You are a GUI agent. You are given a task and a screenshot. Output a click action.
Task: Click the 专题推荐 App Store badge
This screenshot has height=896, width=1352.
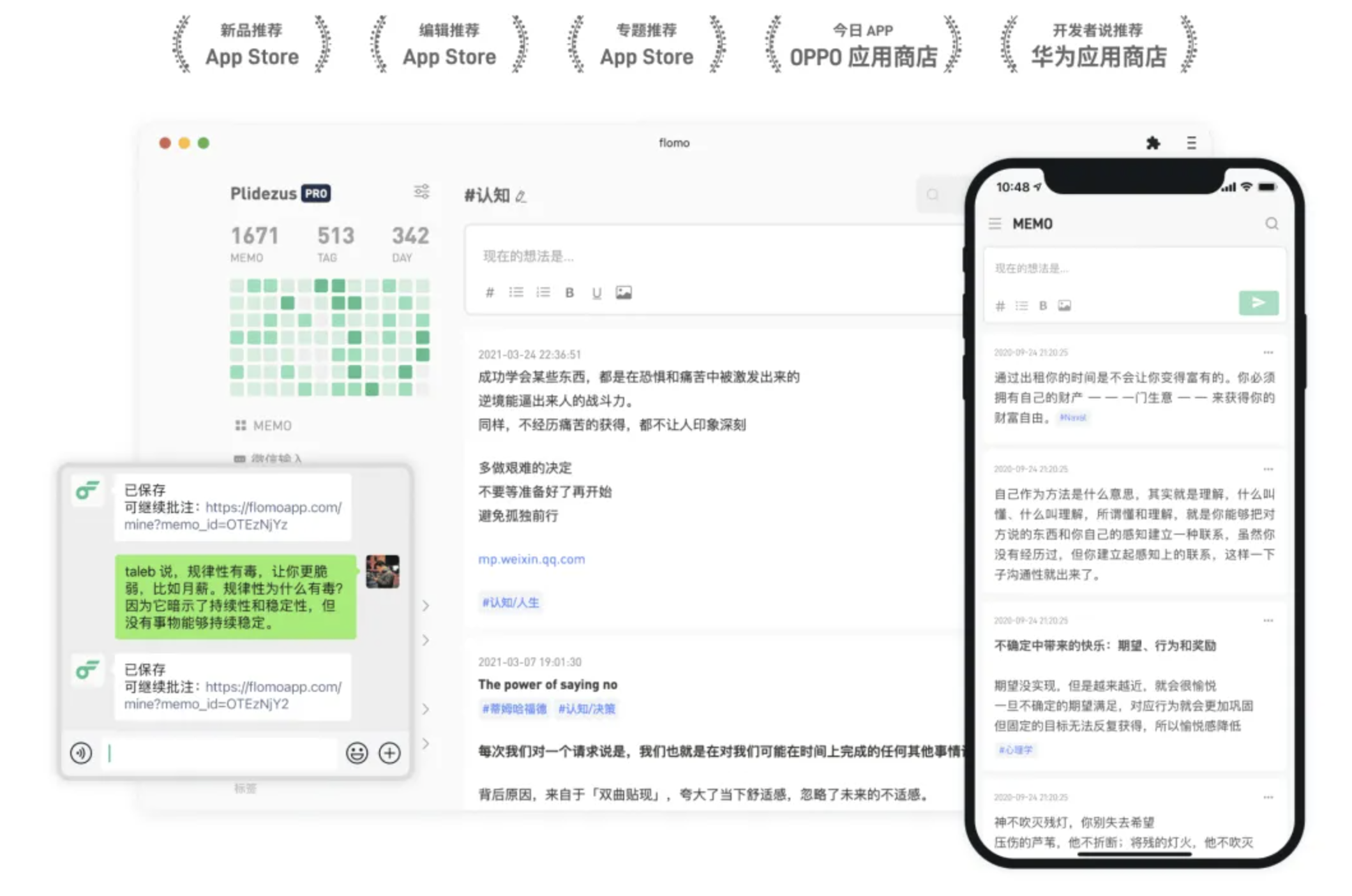click(x=647, y=45)
